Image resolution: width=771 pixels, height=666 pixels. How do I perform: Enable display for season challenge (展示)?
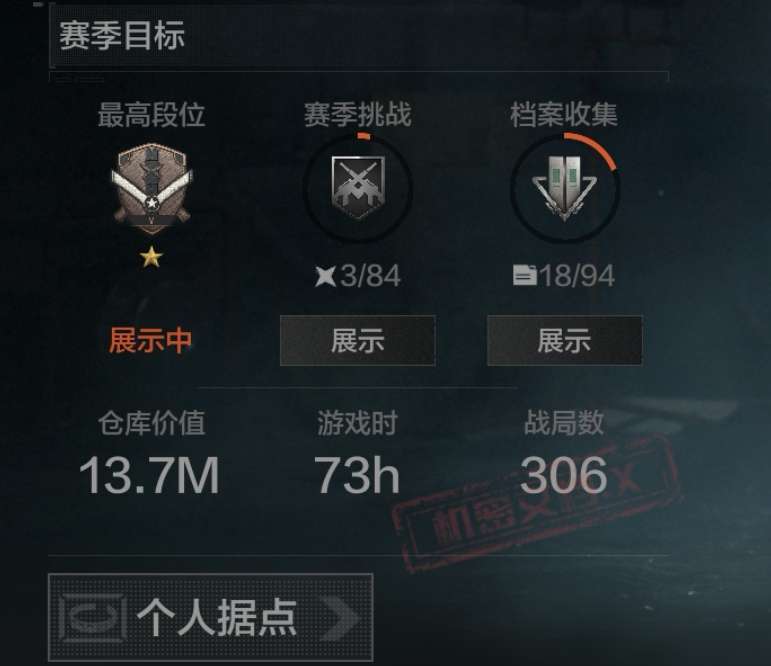pos(357,341)
